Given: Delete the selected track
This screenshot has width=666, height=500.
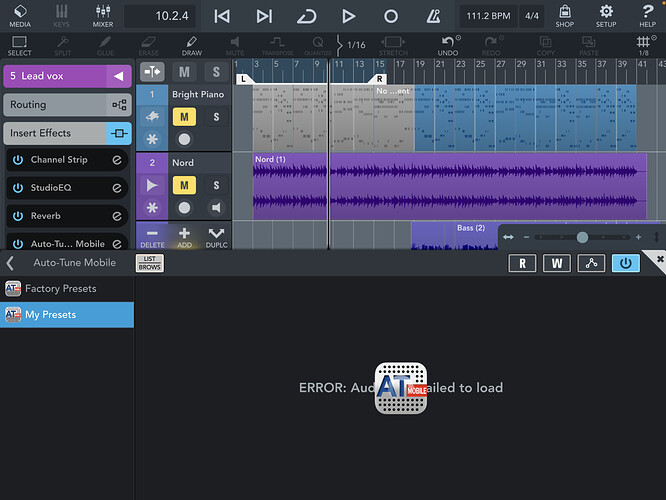Looking at the screenshot, I should (x=152, y=237).
